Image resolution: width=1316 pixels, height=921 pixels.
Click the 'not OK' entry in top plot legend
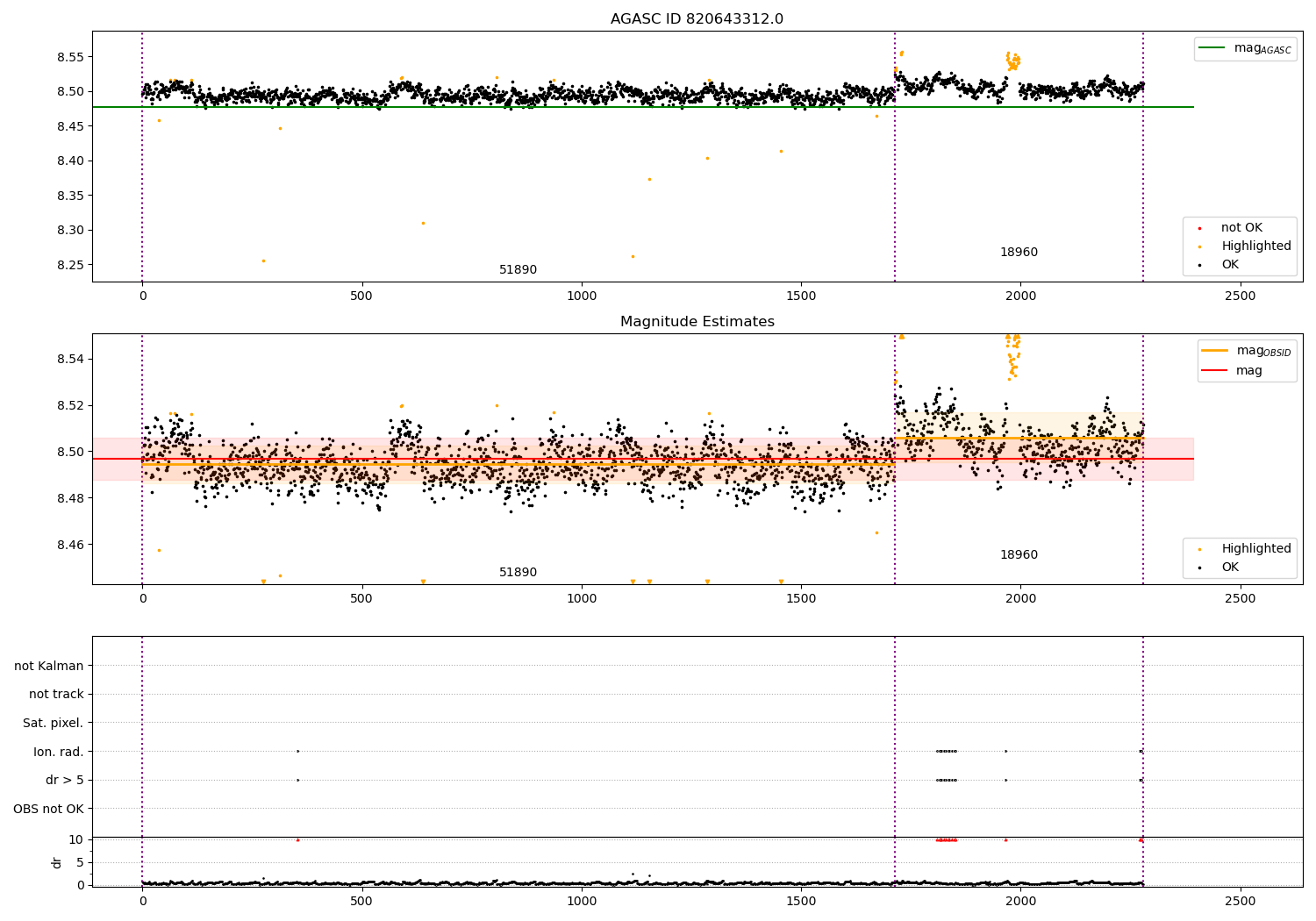tap(1241, 228)
